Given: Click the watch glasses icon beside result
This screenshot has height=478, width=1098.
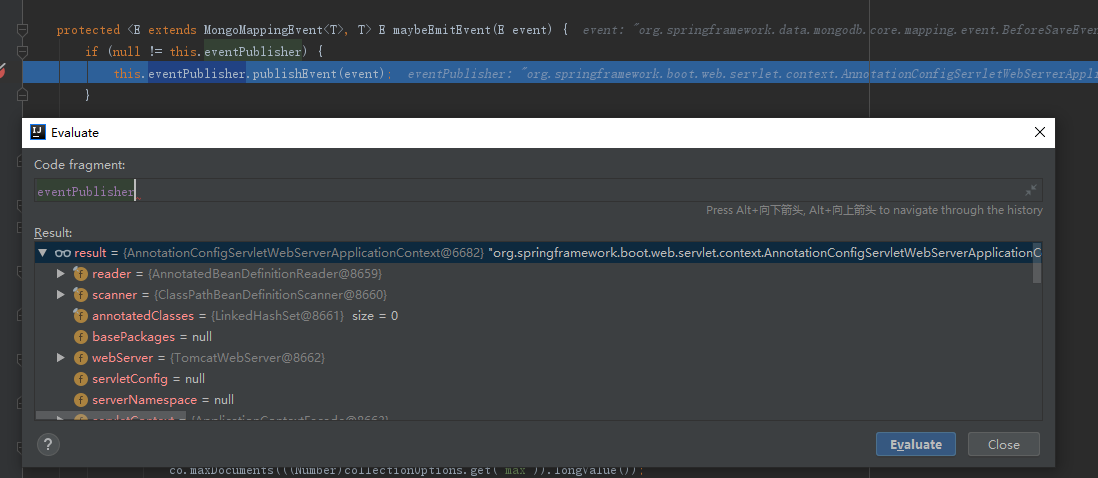Looking at the screenshot, I should click(x=62, y=253).
